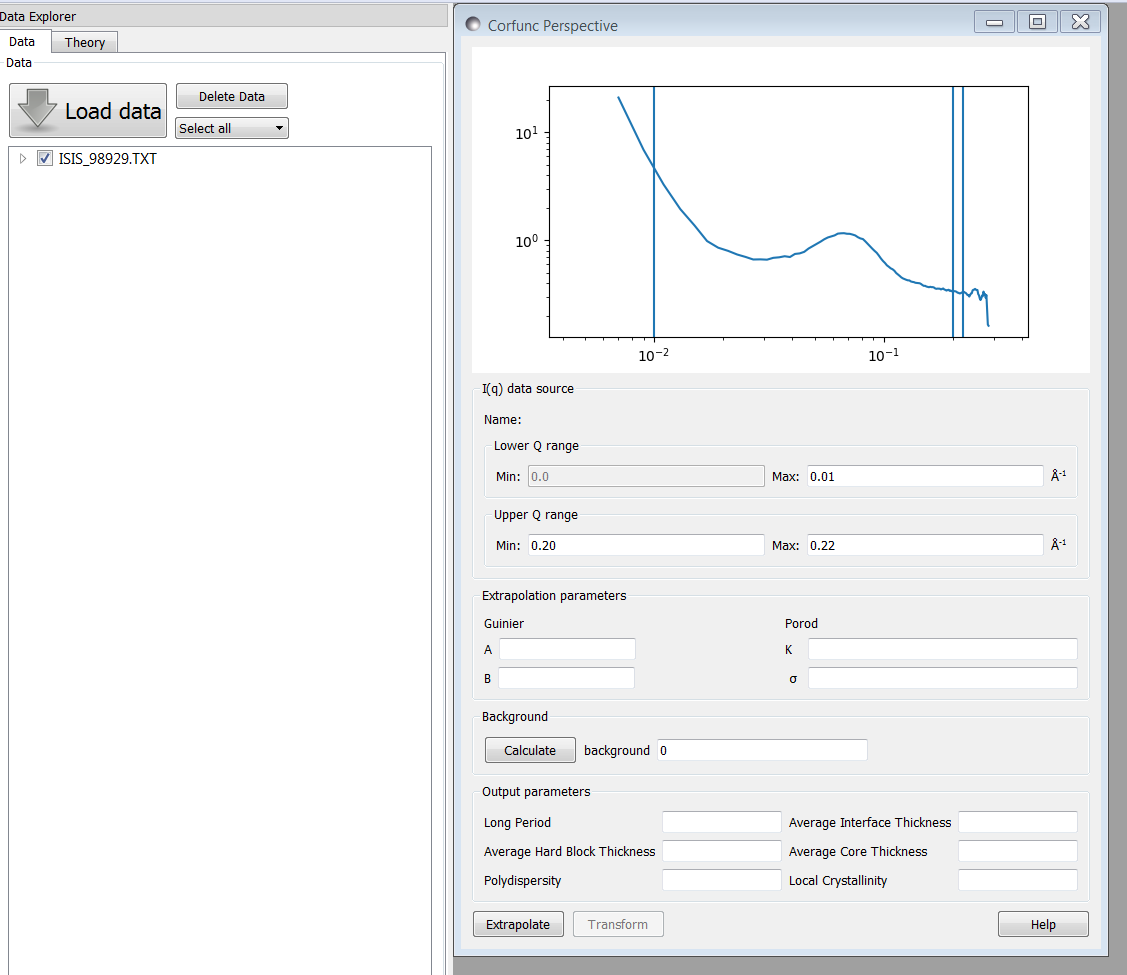Click the Lower Q range Max field
The width and height of the screenshot is (1127, 975).
click(x=925, y=476)
